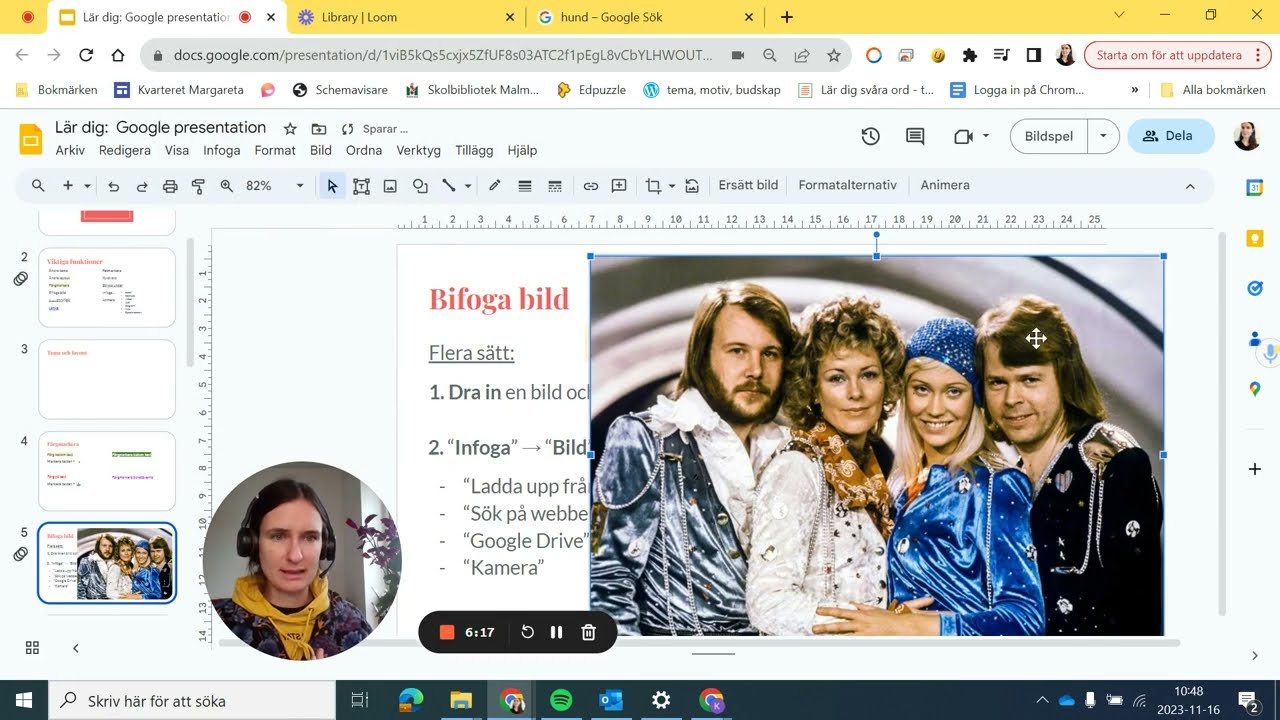Stop the Loom recording
The width and height of the screenshot is (1280, 720).
coord(447,632)
